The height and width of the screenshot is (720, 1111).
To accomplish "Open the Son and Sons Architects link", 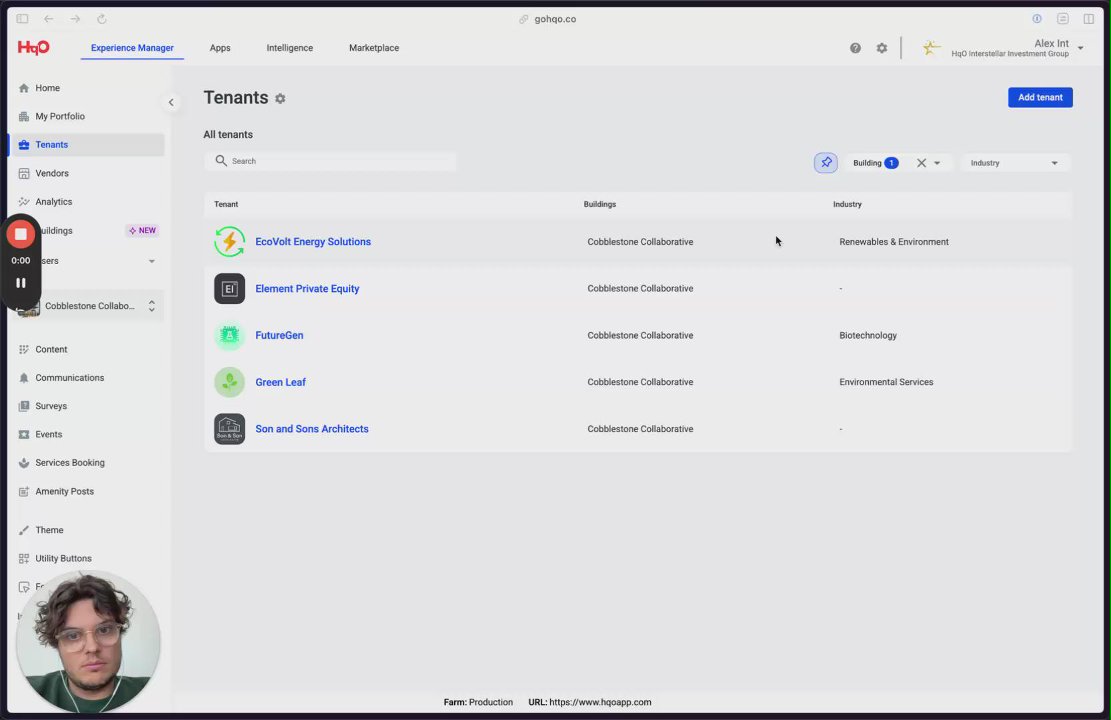I will pyautogui.click(x=312, y=429).
